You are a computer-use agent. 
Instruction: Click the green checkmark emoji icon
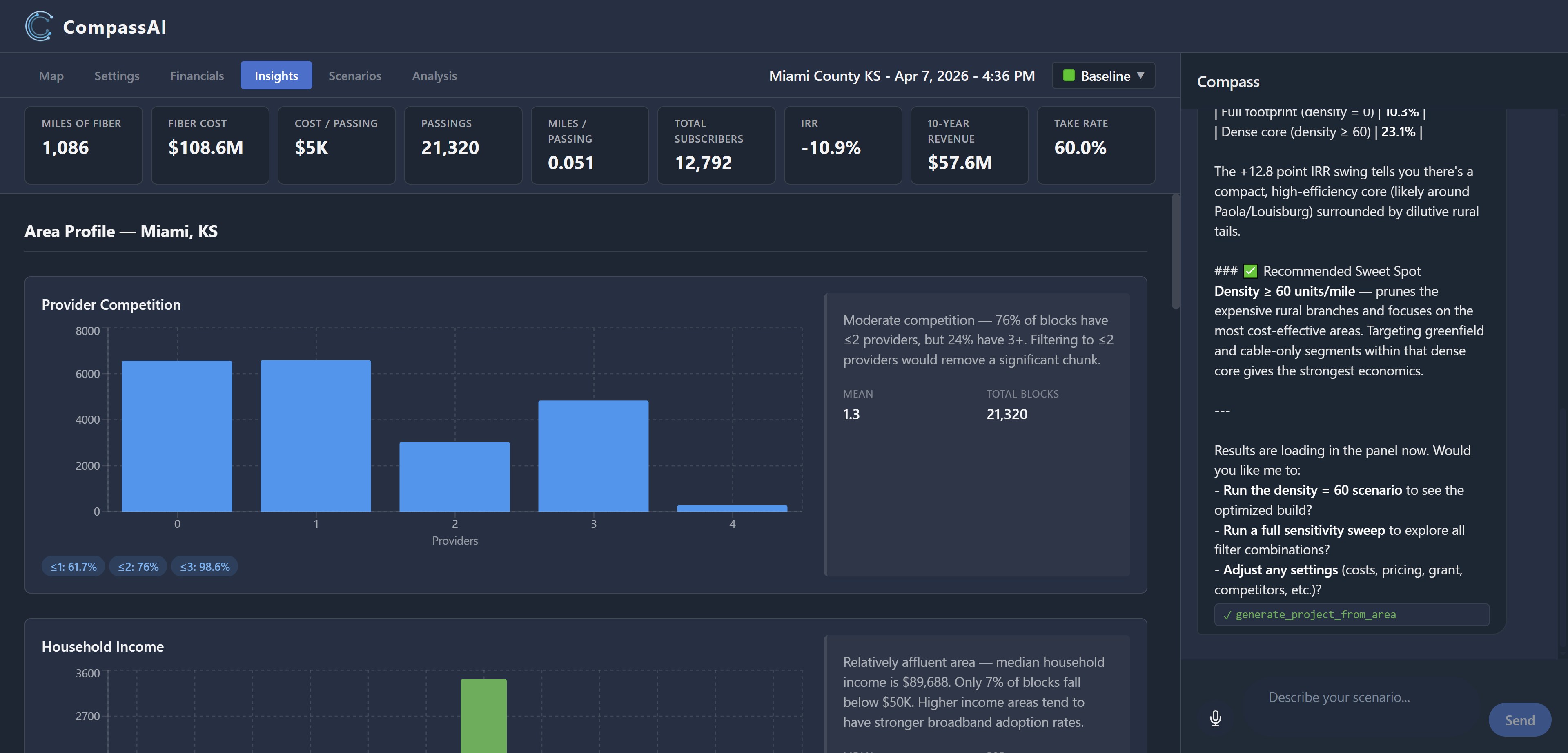[1250, 271]
